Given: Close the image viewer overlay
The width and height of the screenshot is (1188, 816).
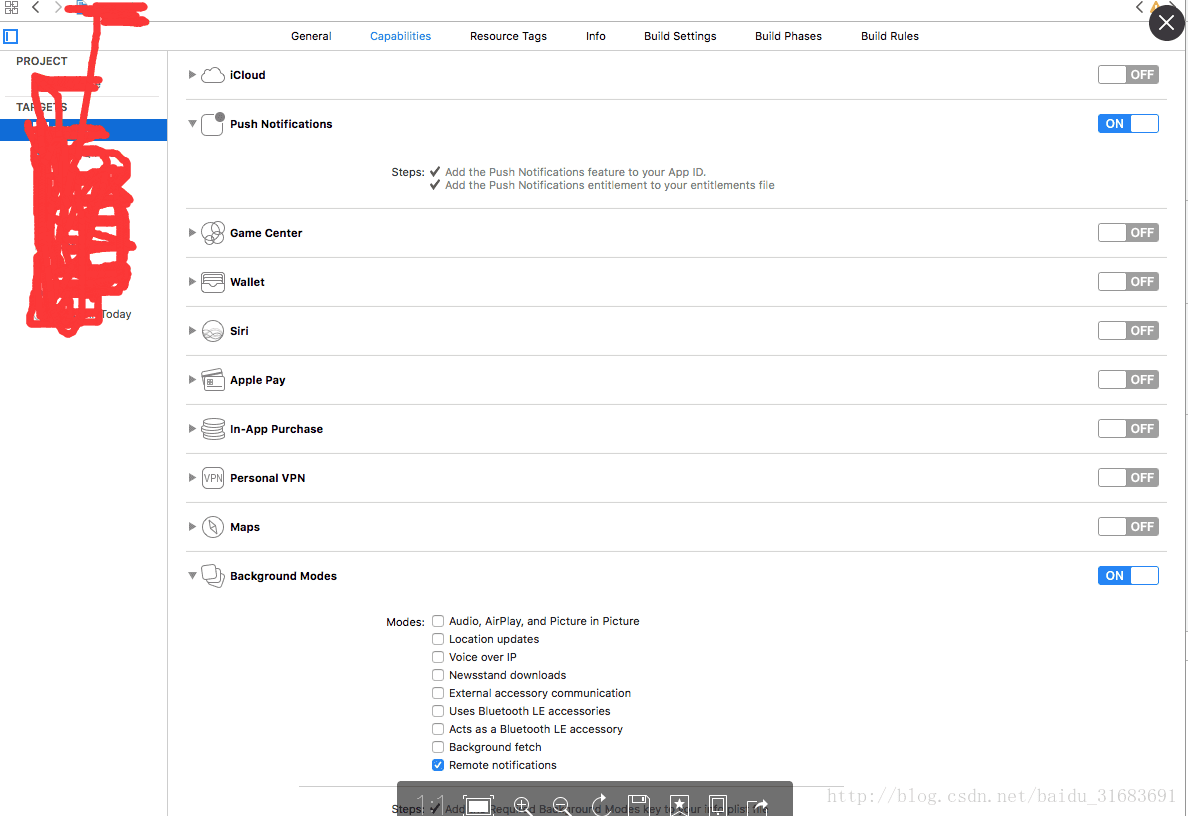Looking at the screenshot, I should pyautogui.click(x=1166, y=23).
